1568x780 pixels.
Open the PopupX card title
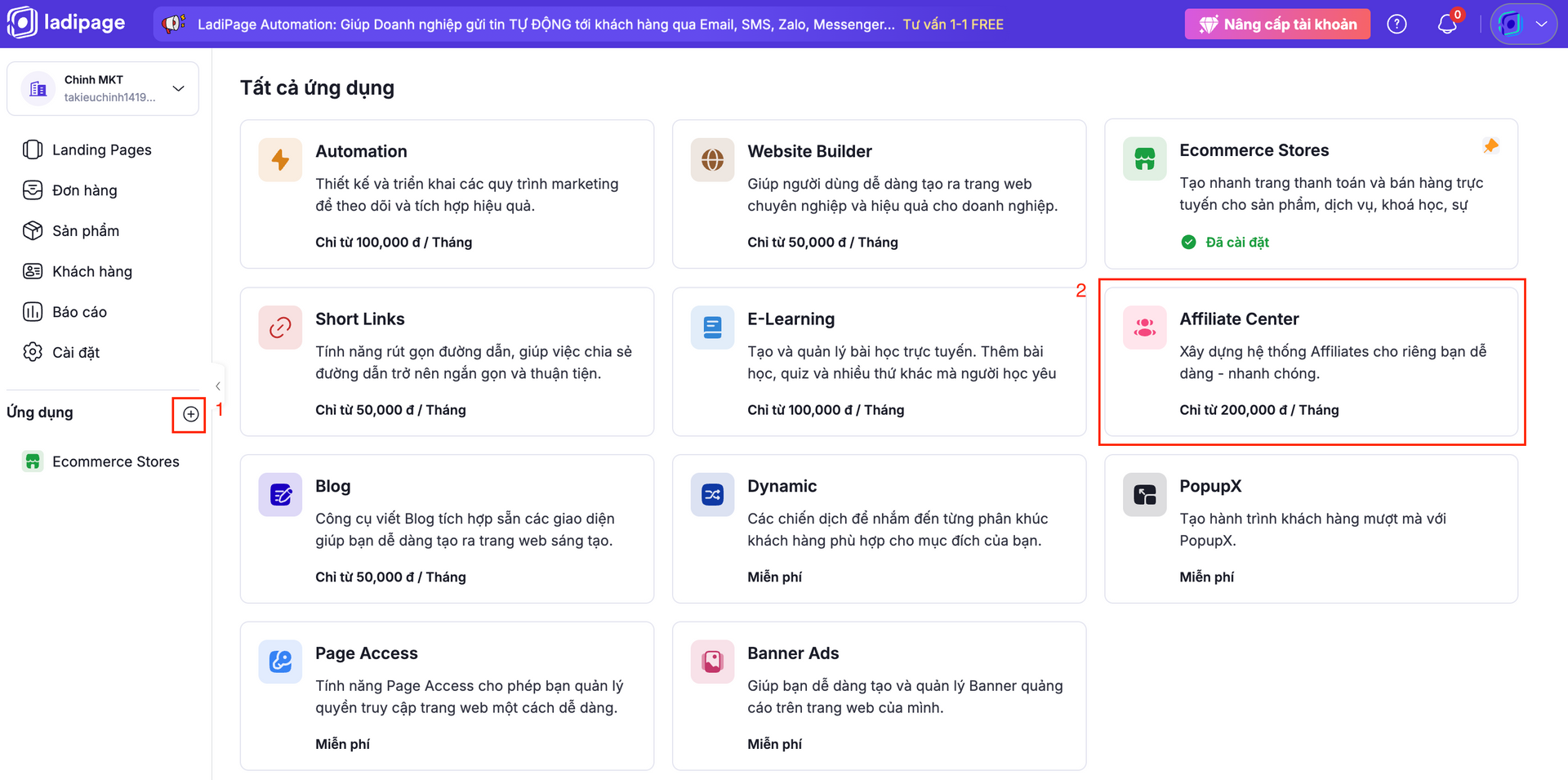[x=1210, y=486]
